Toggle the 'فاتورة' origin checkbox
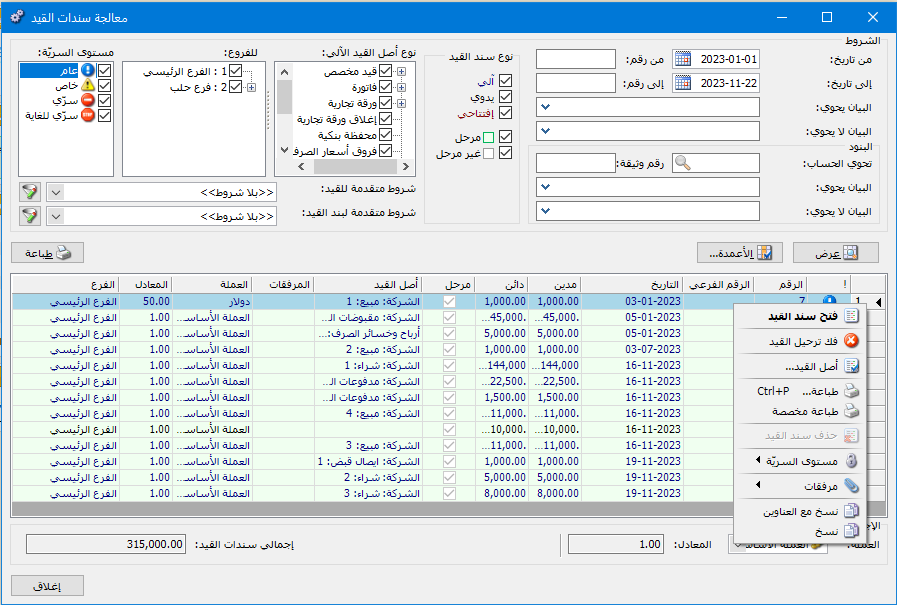The width and height of the screenshot is (897, 605). pyautogui.click(x=386, y=87)
